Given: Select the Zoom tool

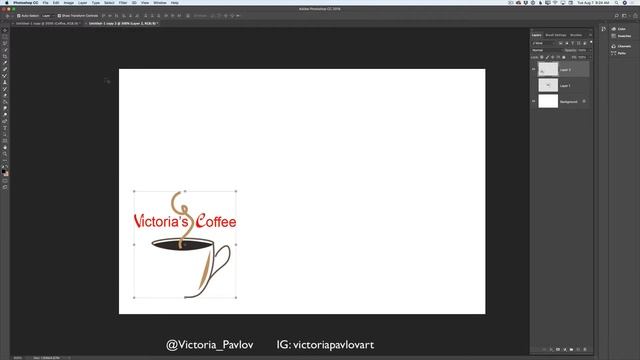Looking at the screenshot, I should 5,153.
